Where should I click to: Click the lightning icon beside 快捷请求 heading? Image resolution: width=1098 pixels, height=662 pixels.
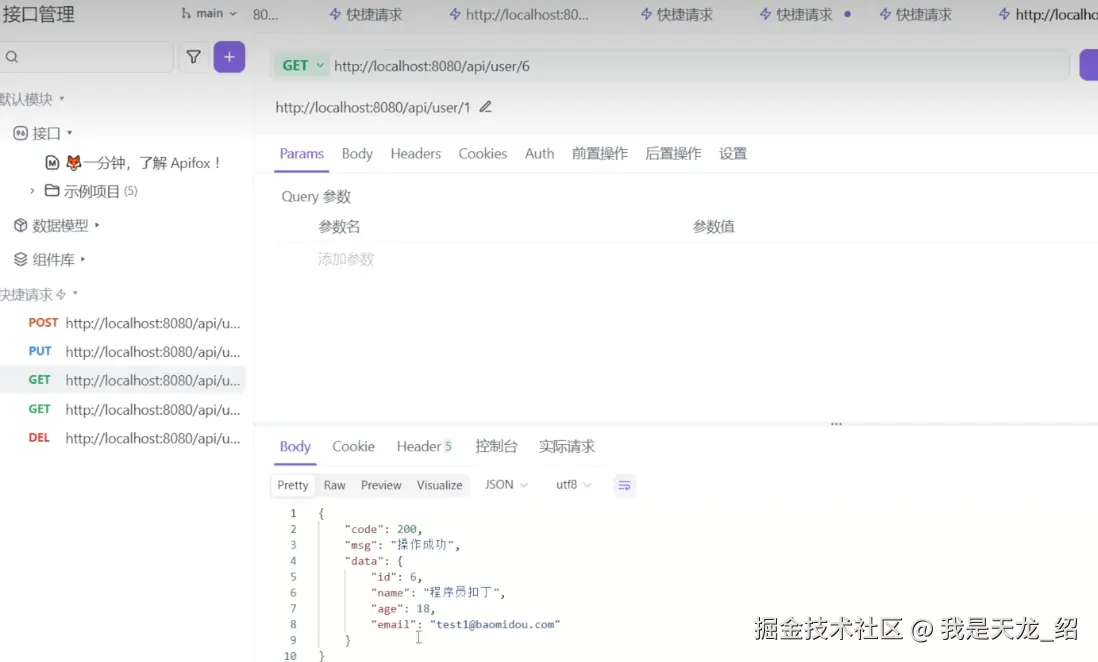(x=61, y=294)
